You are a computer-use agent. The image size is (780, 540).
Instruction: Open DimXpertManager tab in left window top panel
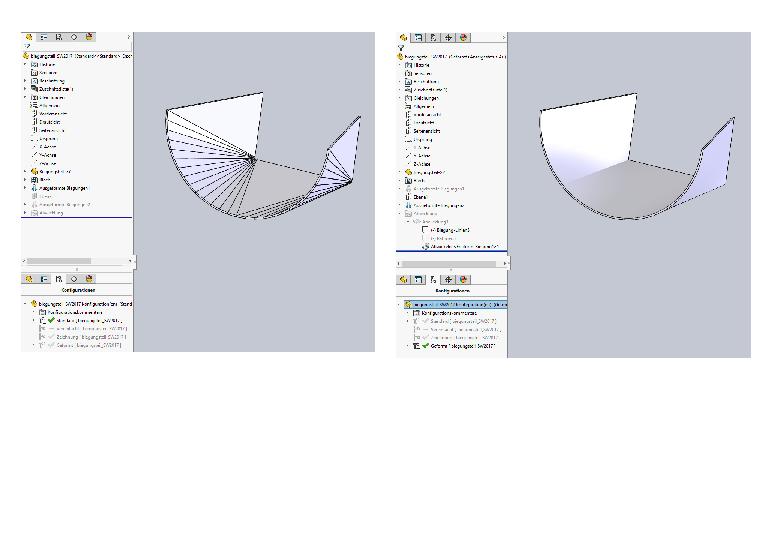click(x=74, y=37)
